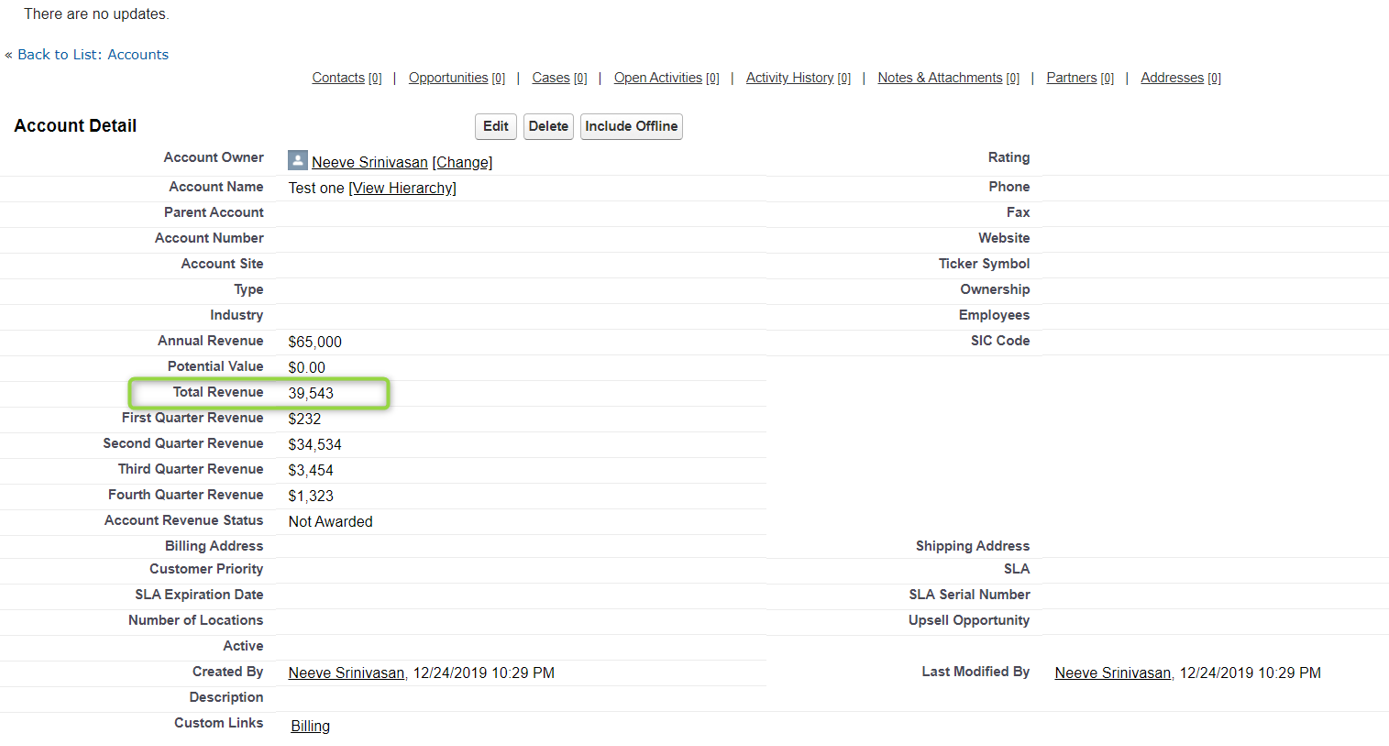Open Neeve Srinivasan under Created By
The width and height of the screenshot is (1389, 746).
tap(346, 673)
